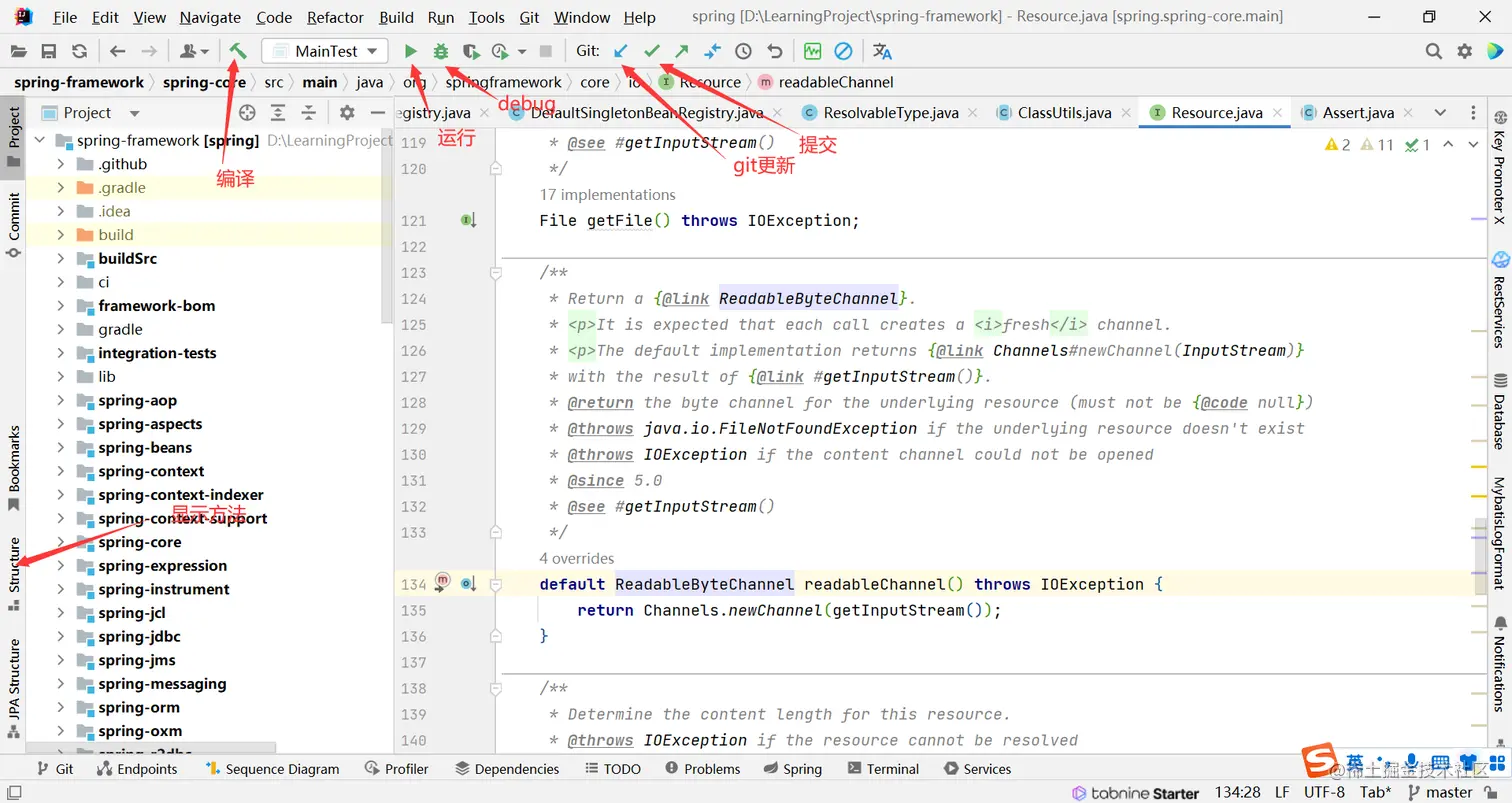Click the grayed-out Stop square icon
The width and height of the screenshot is (1512, 803).
(x=545, y=51)
